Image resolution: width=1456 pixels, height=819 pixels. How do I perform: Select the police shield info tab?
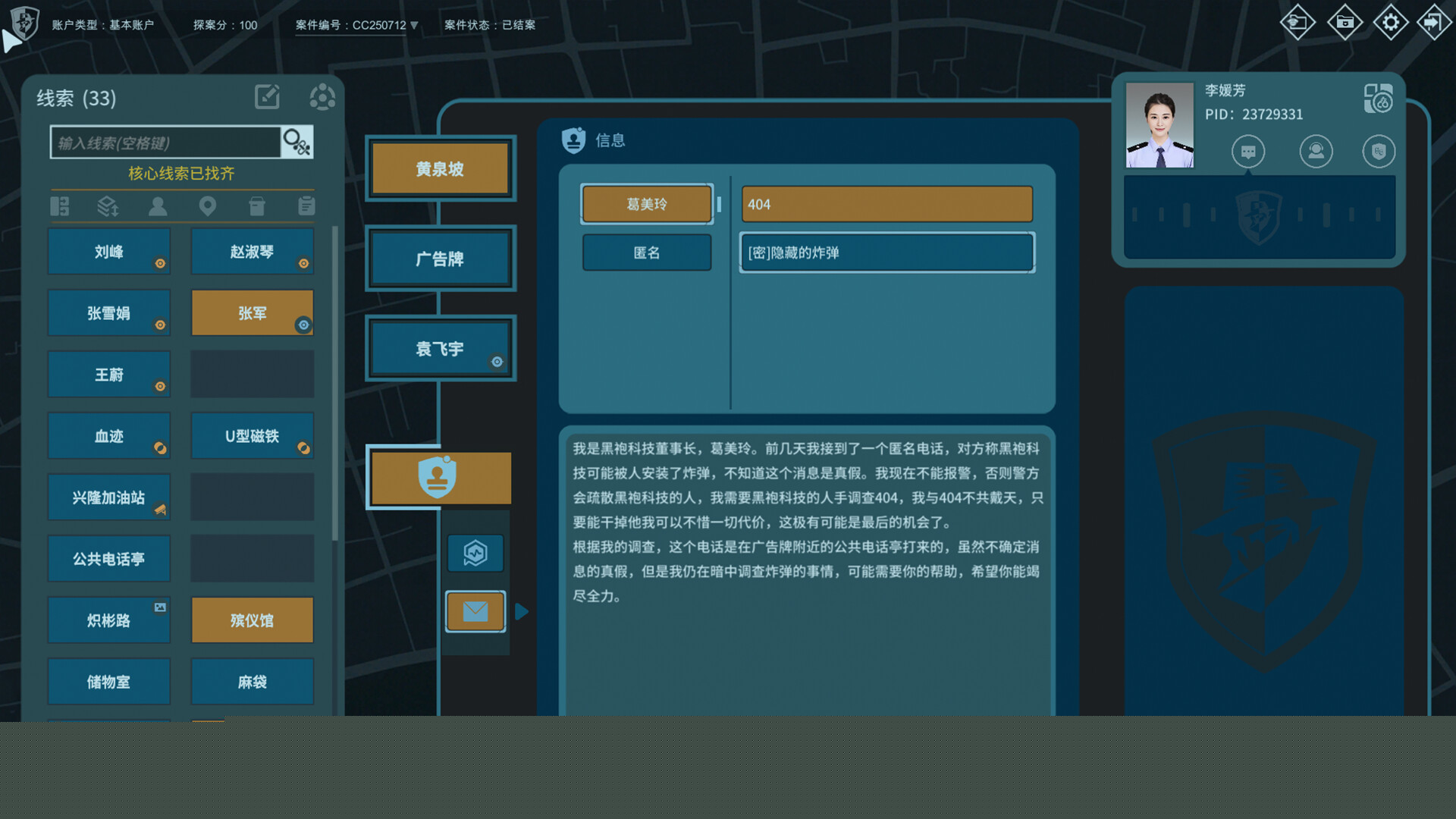440,478
